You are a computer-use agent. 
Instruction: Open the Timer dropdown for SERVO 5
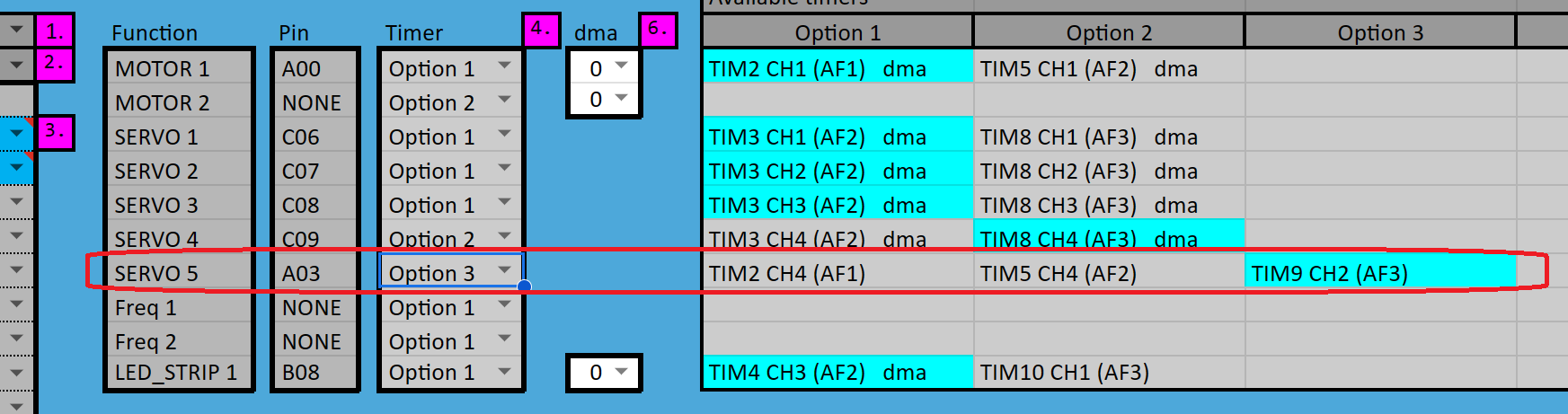[x=504, y=271]
